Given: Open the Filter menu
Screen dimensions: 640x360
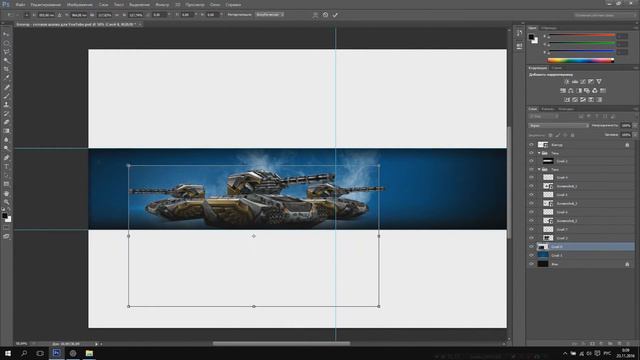Looking at the screenshot, I should point(162,4).
